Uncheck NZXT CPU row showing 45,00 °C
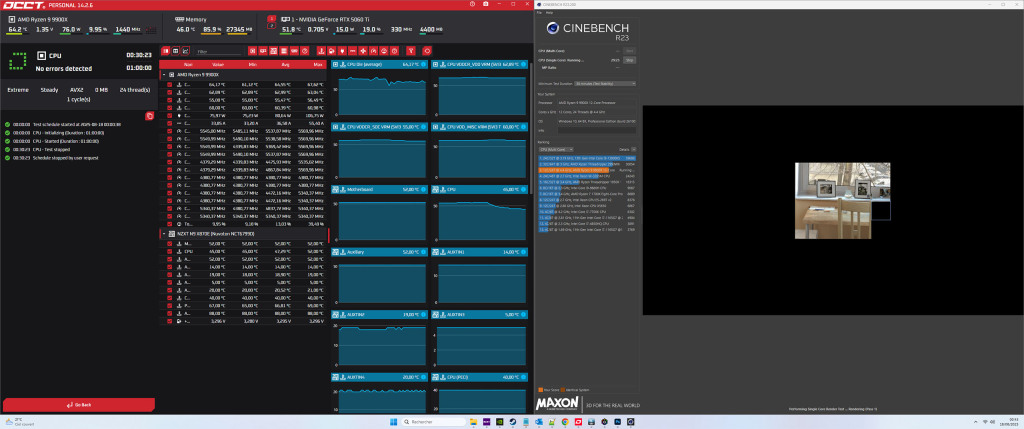Viewport: 1024px width, 429px height. tap(170, 251)
